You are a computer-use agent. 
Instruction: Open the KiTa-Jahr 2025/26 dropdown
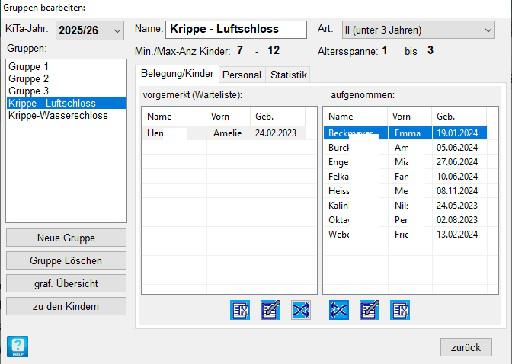click(x=90, y=30)
